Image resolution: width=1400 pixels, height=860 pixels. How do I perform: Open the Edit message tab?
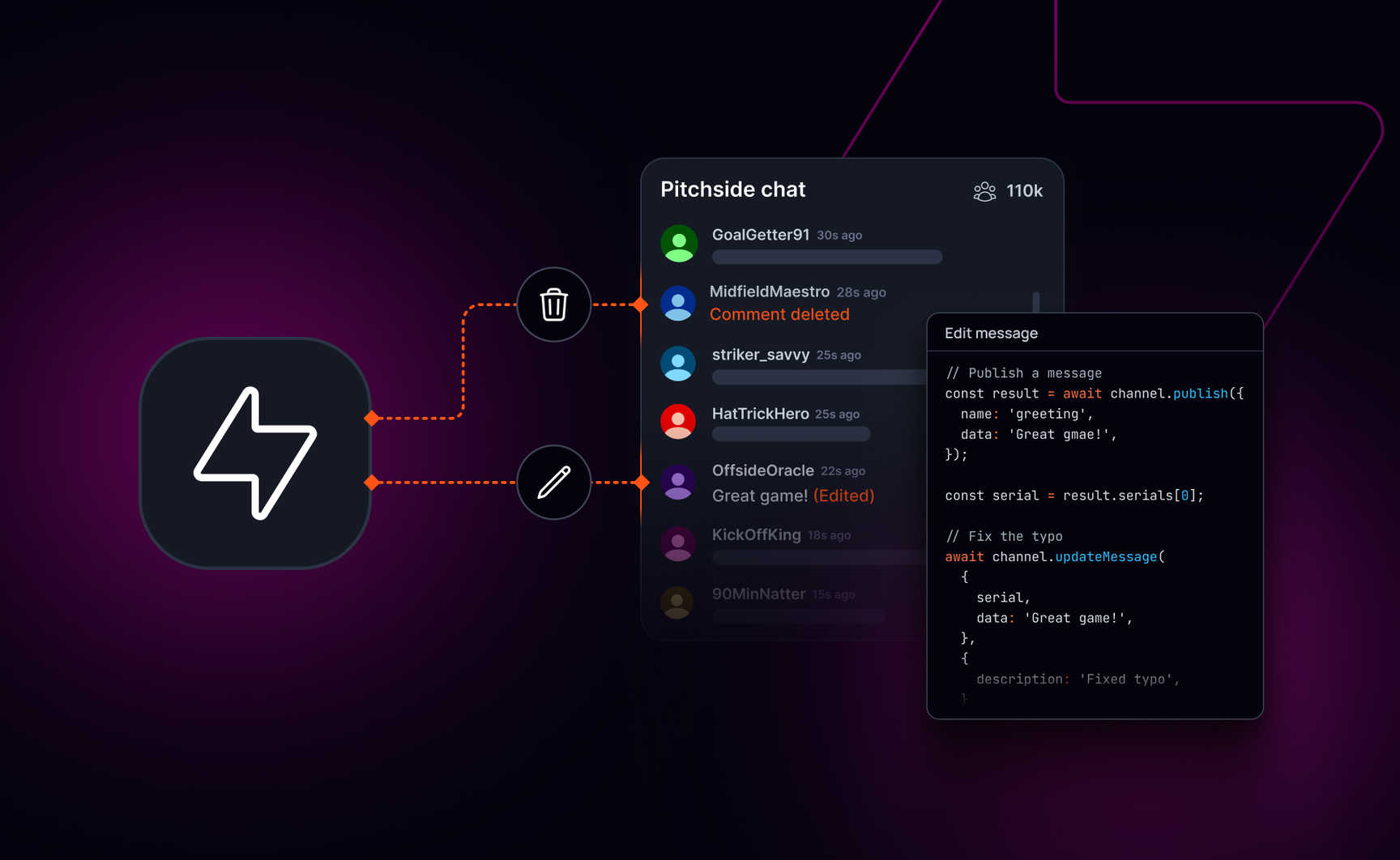(992, 333)
